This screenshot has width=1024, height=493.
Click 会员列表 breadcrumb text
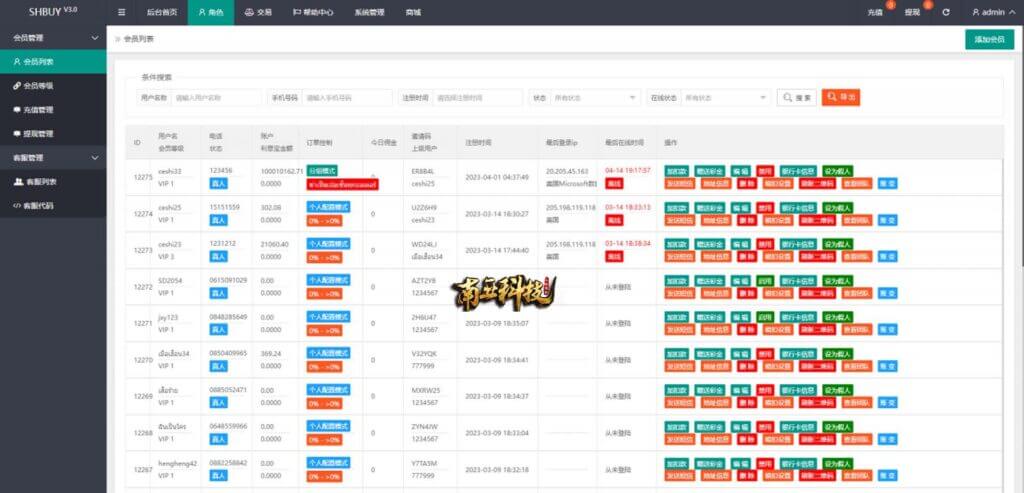tap(139, 39)
